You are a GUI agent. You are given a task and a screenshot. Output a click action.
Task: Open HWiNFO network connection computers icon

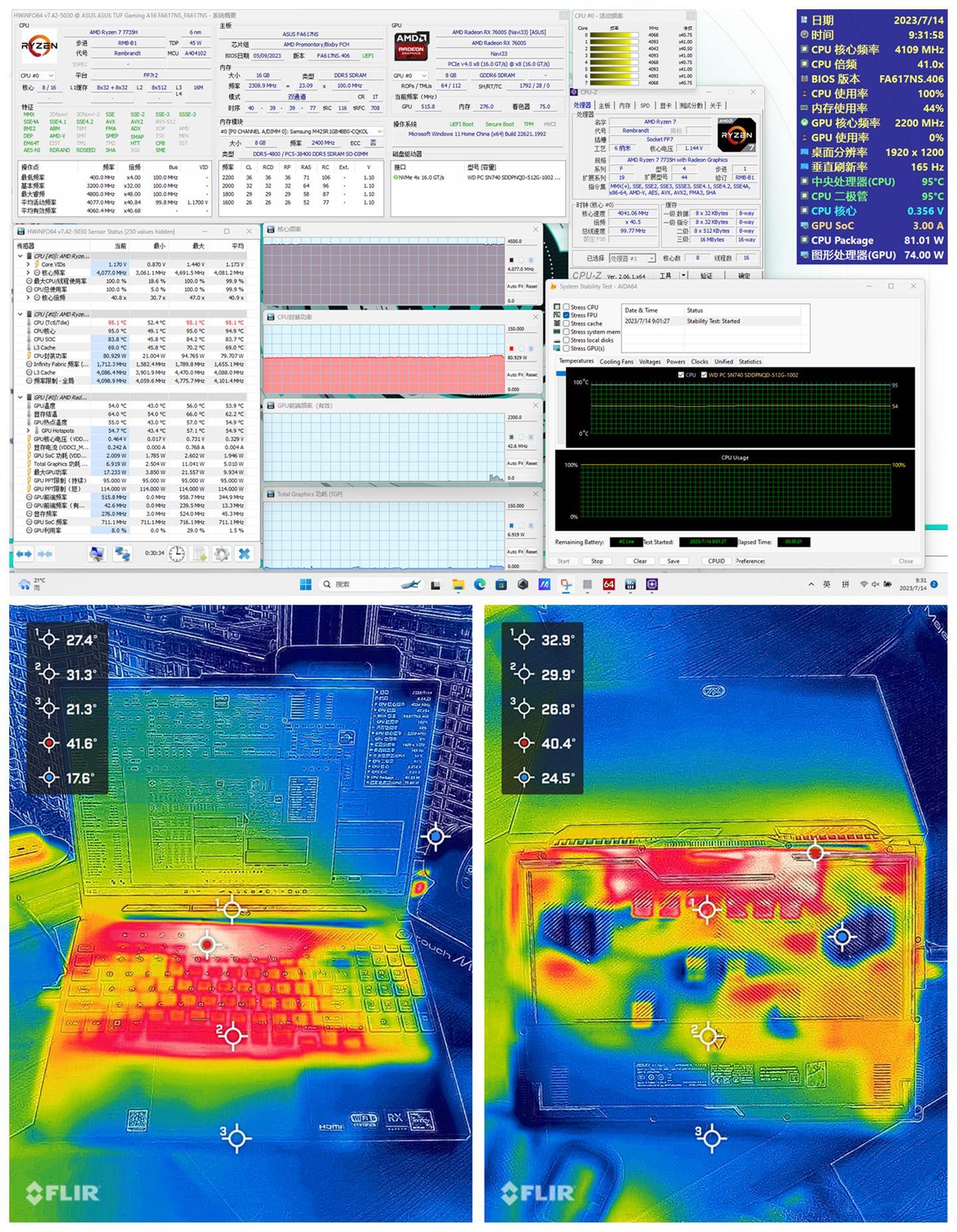point(122,554)
